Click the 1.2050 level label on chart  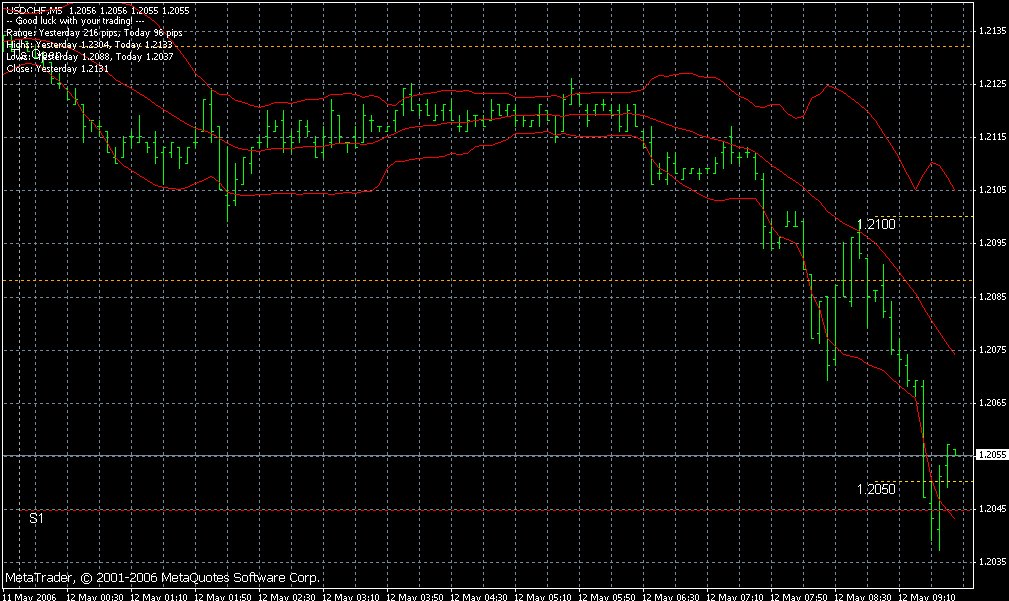876,489
